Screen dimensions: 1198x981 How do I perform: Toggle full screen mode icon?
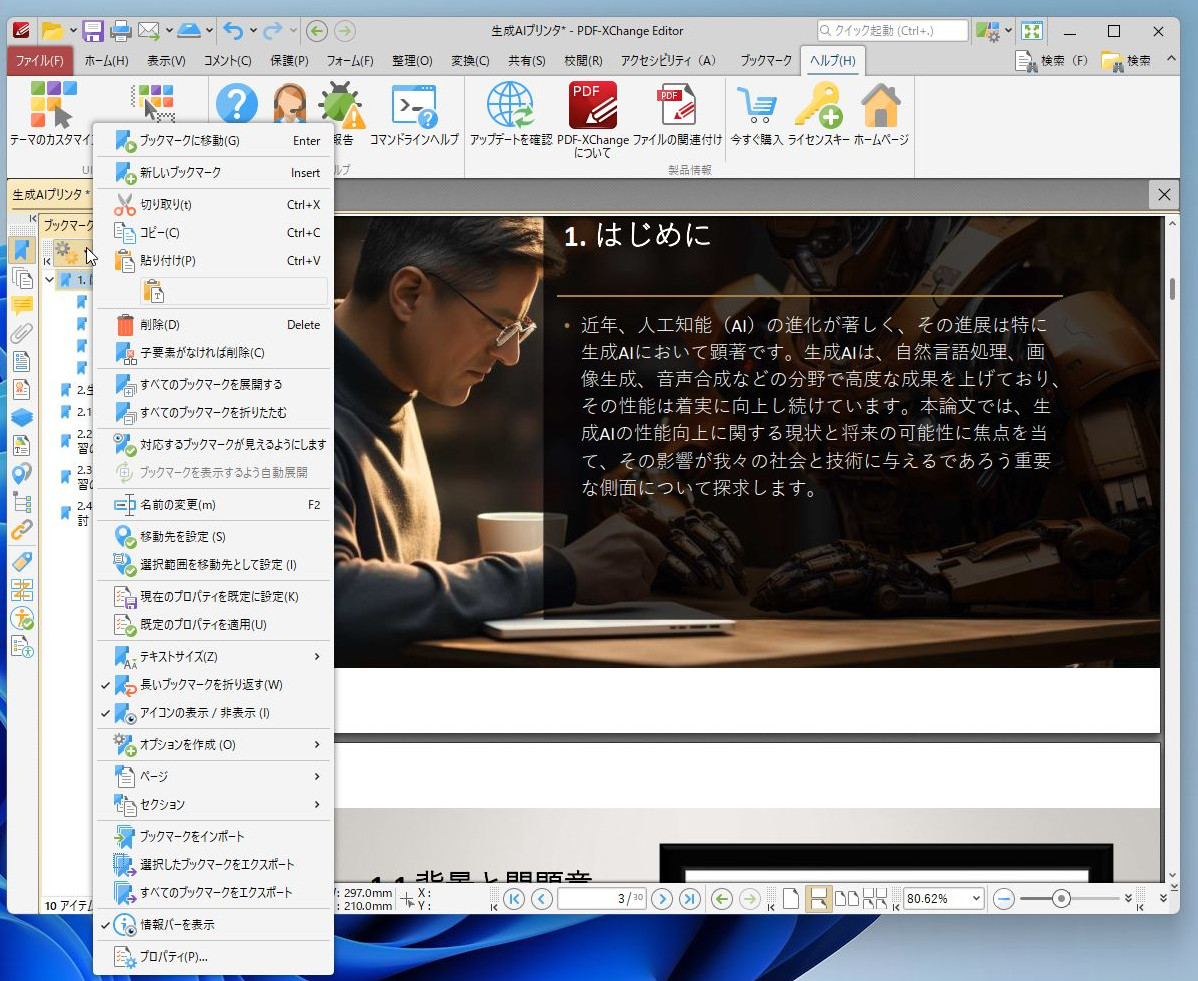pyautogui.click(x=1032, y=31)
